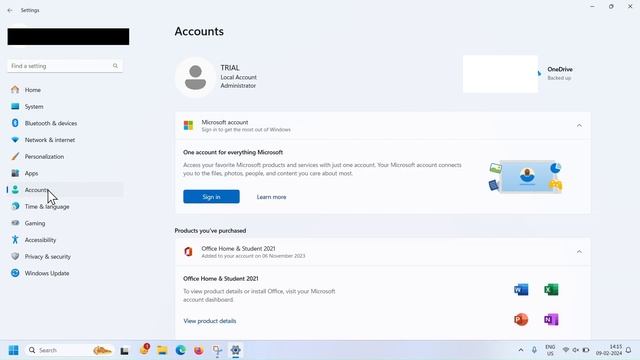Click the microphone icon in system tray
The width and height of the screenshot is (640, 360).
coord(534,350)
